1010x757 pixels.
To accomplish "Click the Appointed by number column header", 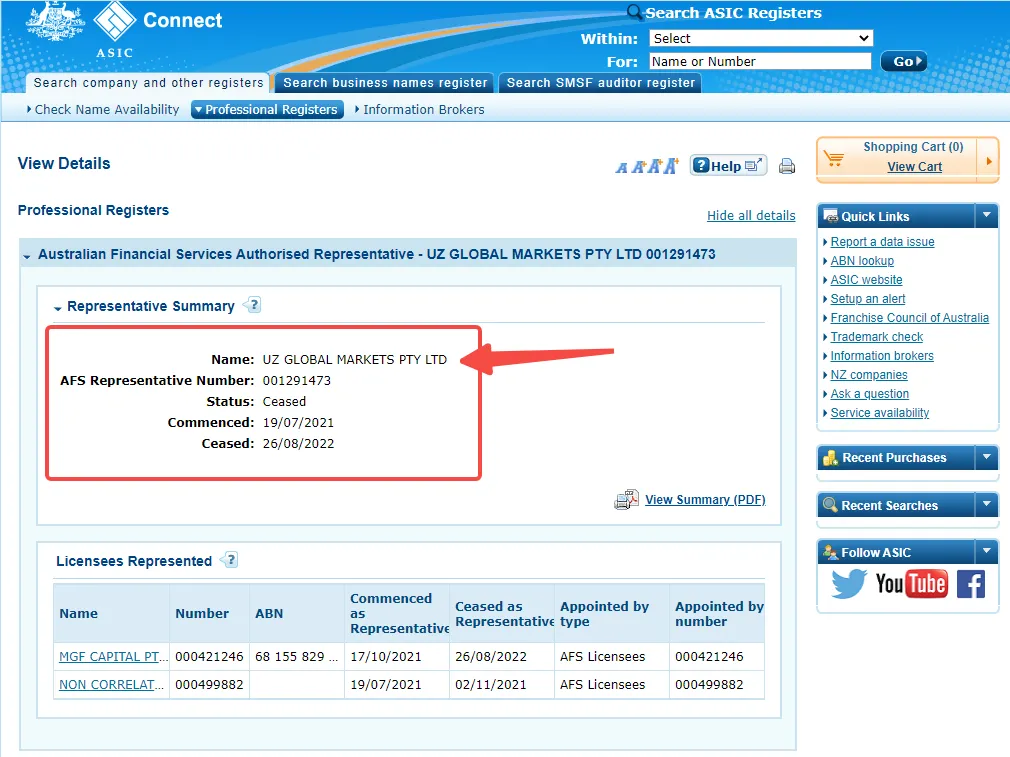I will (x=717, y=613).
